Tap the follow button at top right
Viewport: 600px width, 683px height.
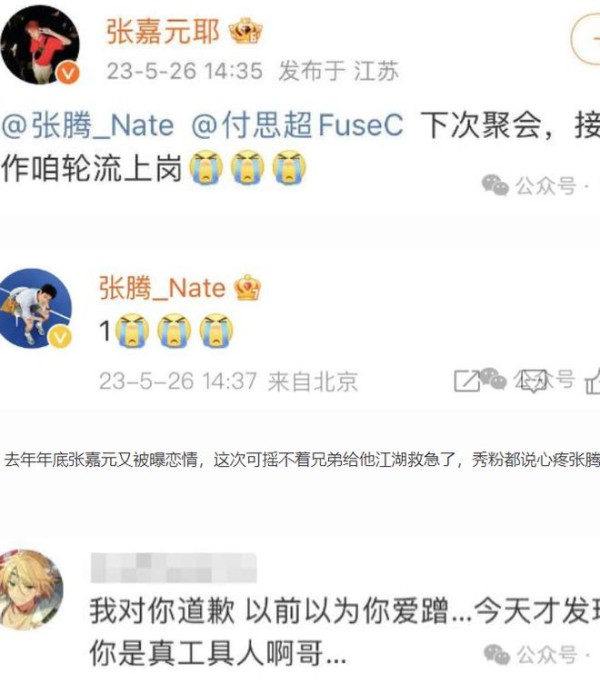(586, 39)
